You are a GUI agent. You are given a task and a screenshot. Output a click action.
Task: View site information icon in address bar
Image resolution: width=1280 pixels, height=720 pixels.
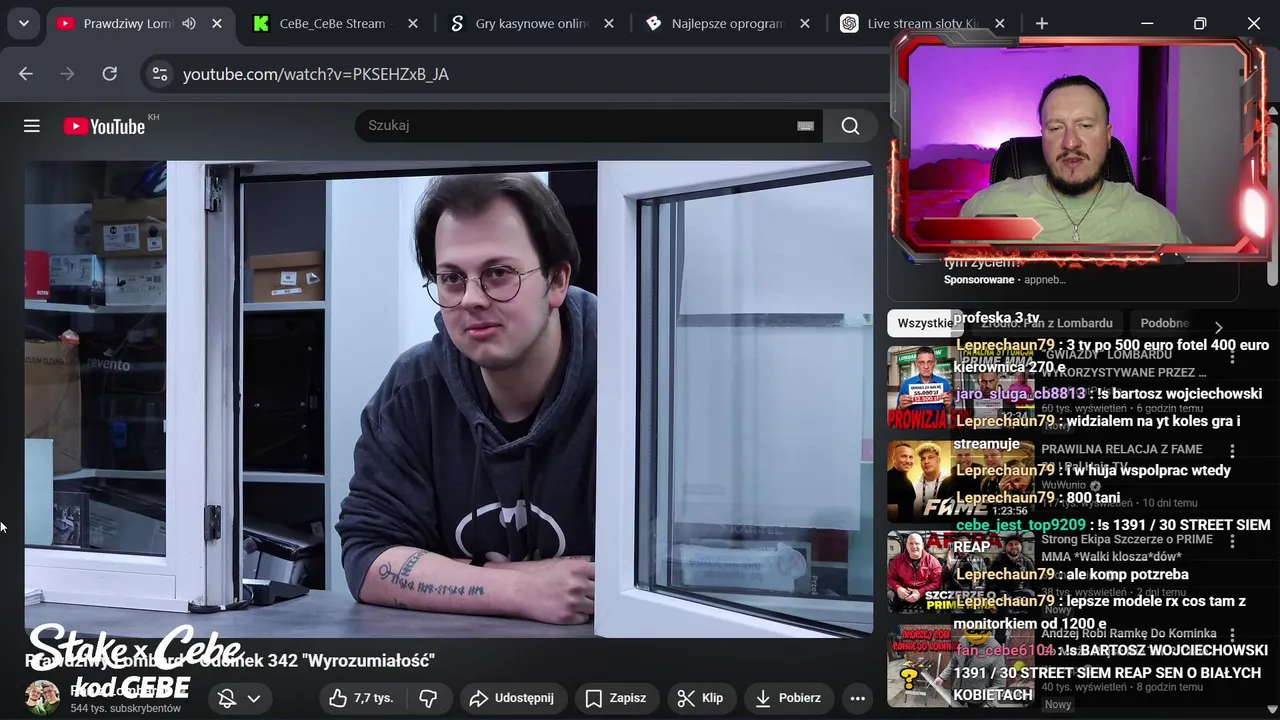(x=159, y=74)
